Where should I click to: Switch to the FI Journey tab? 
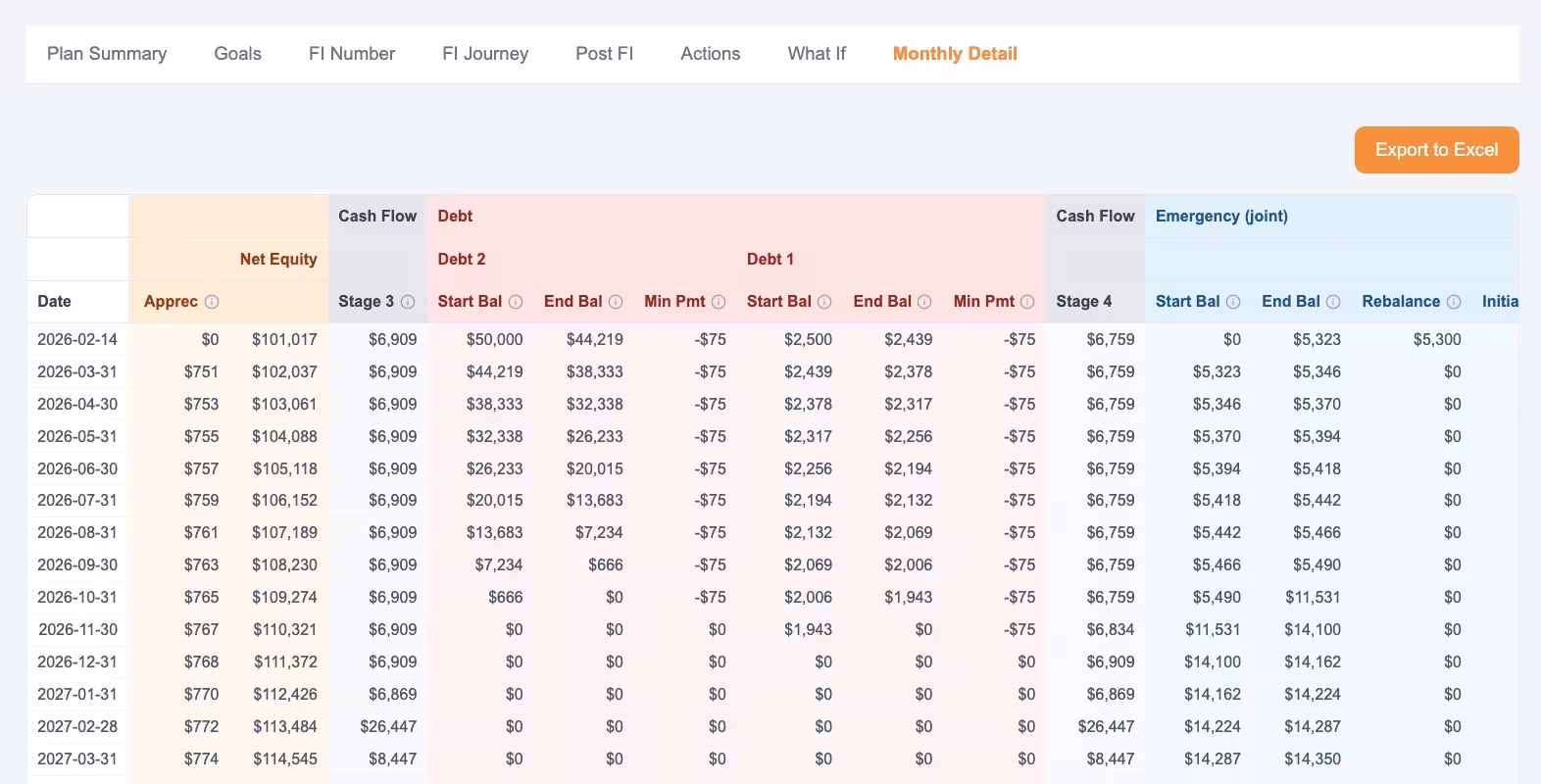click(x=485, y=54)
